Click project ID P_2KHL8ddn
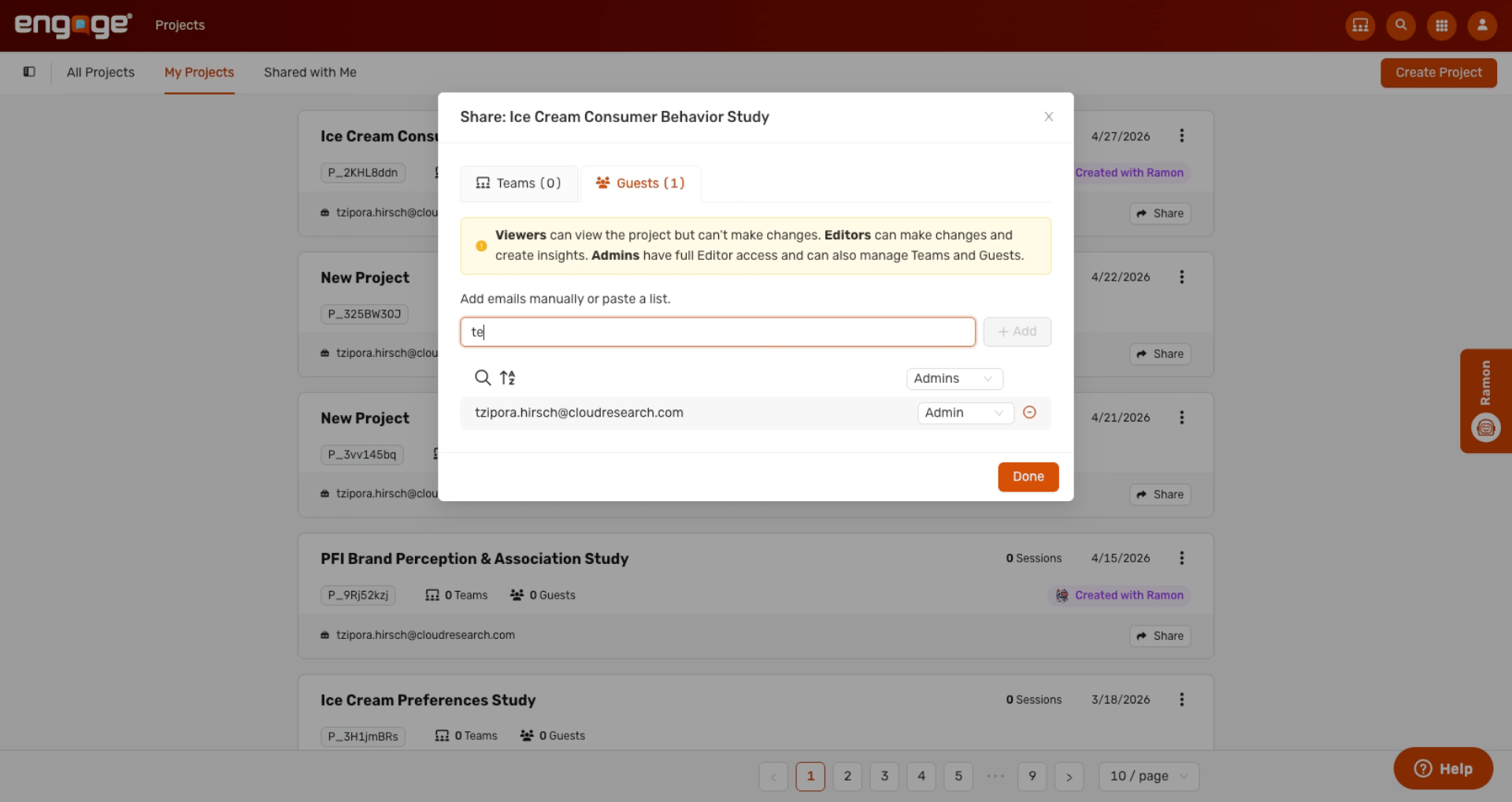Viewport: 1512px width, 802px height. click(363, 173)
